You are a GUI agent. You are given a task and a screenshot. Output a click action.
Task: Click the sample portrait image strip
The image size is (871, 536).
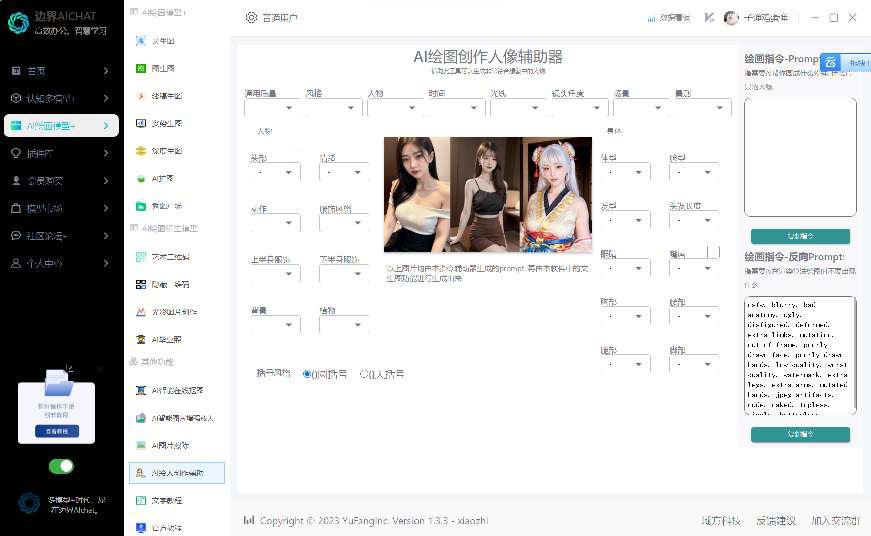point(488,194)
